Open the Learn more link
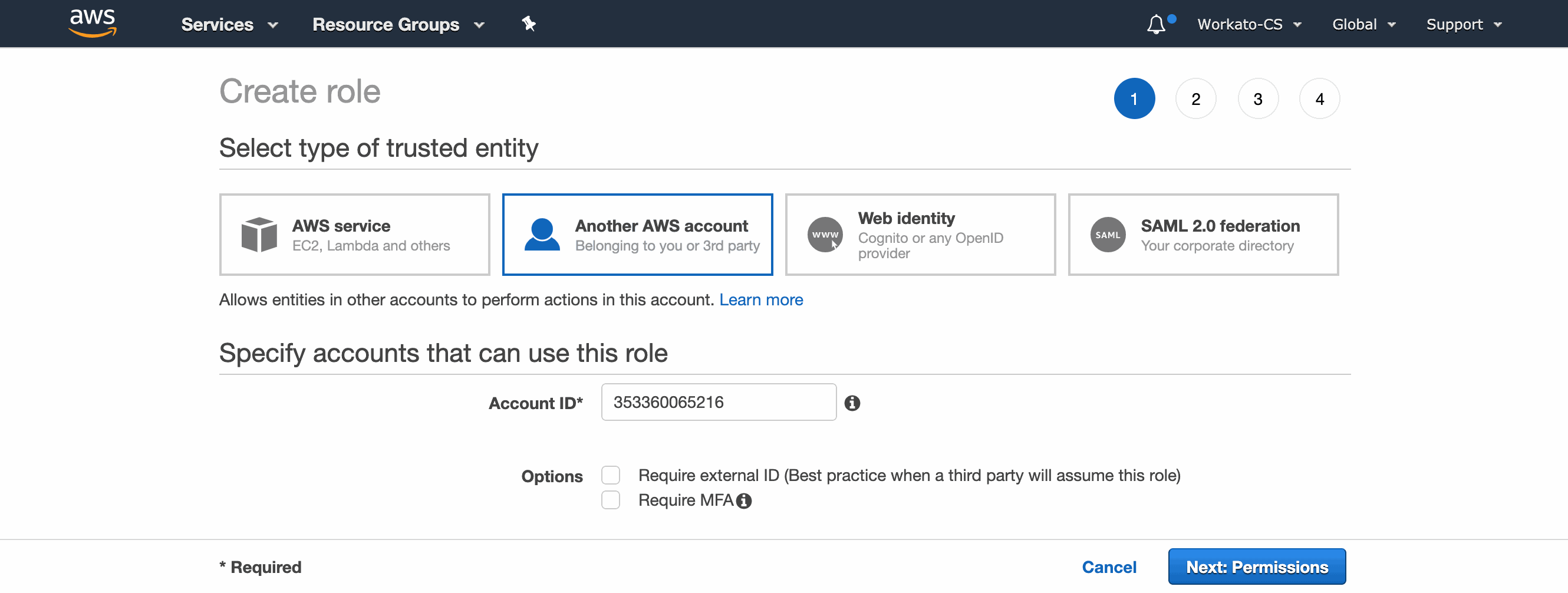 (x=761, y=299)
